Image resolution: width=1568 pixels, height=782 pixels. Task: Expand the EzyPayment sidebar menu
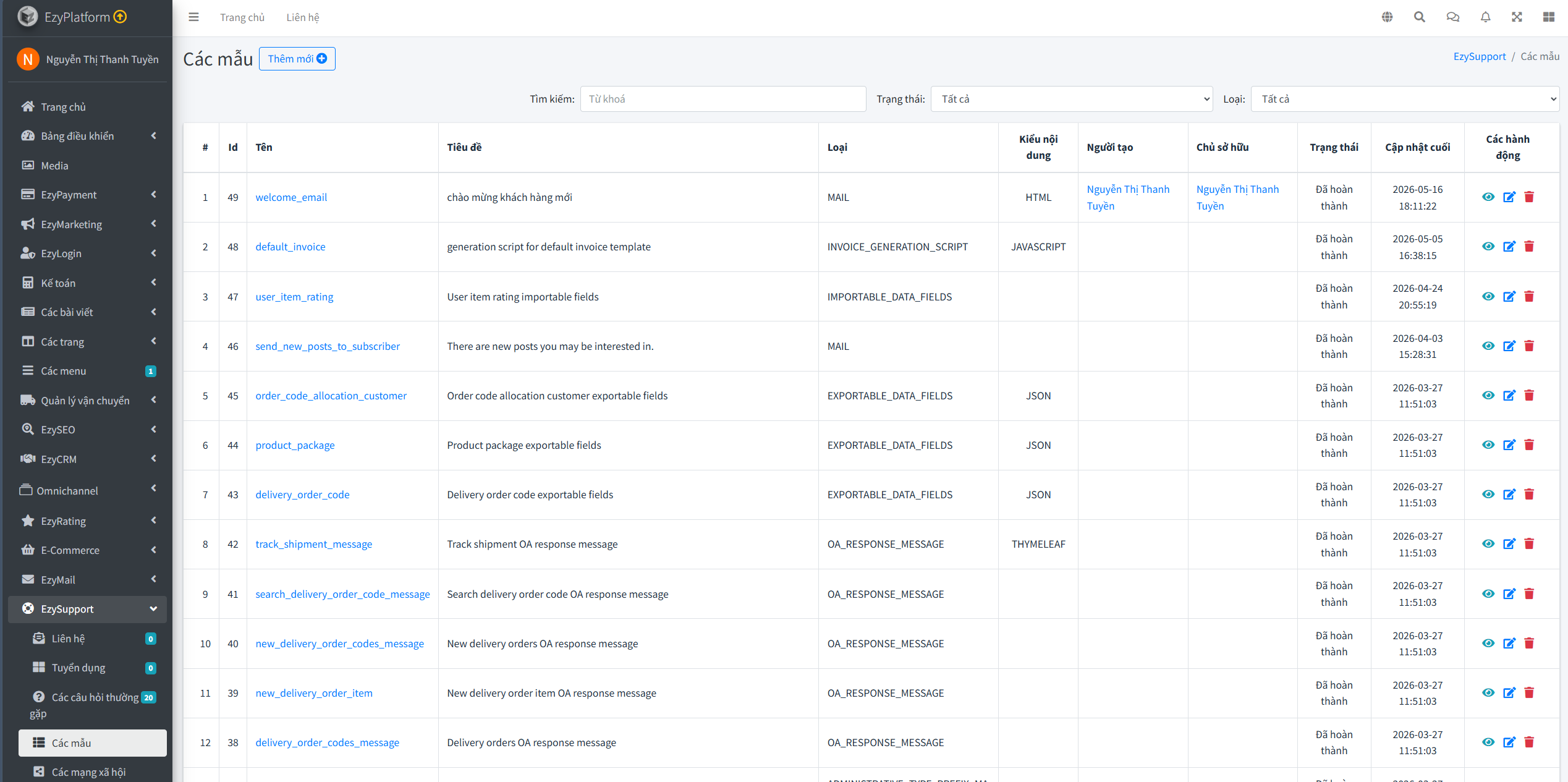point(88,195)
